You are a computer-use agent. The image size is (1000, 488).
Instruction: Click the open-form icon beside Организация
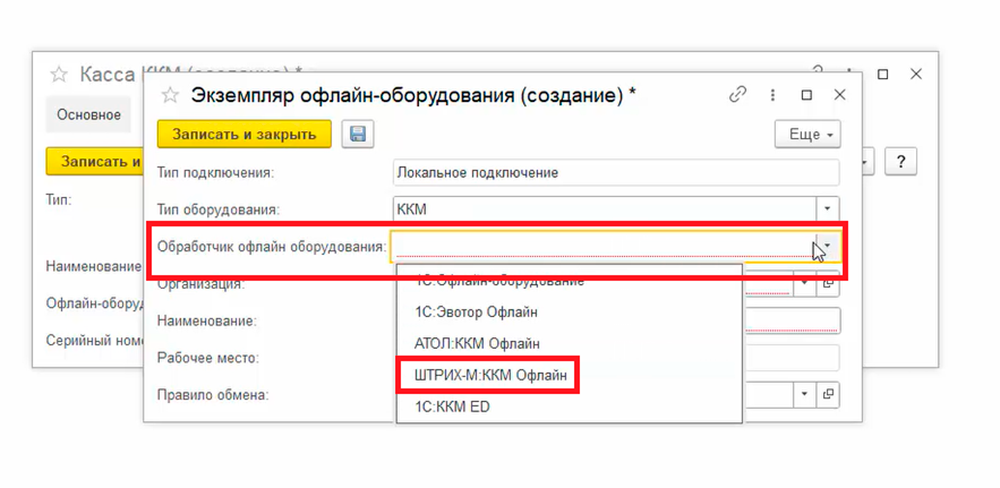pos(828,283)
